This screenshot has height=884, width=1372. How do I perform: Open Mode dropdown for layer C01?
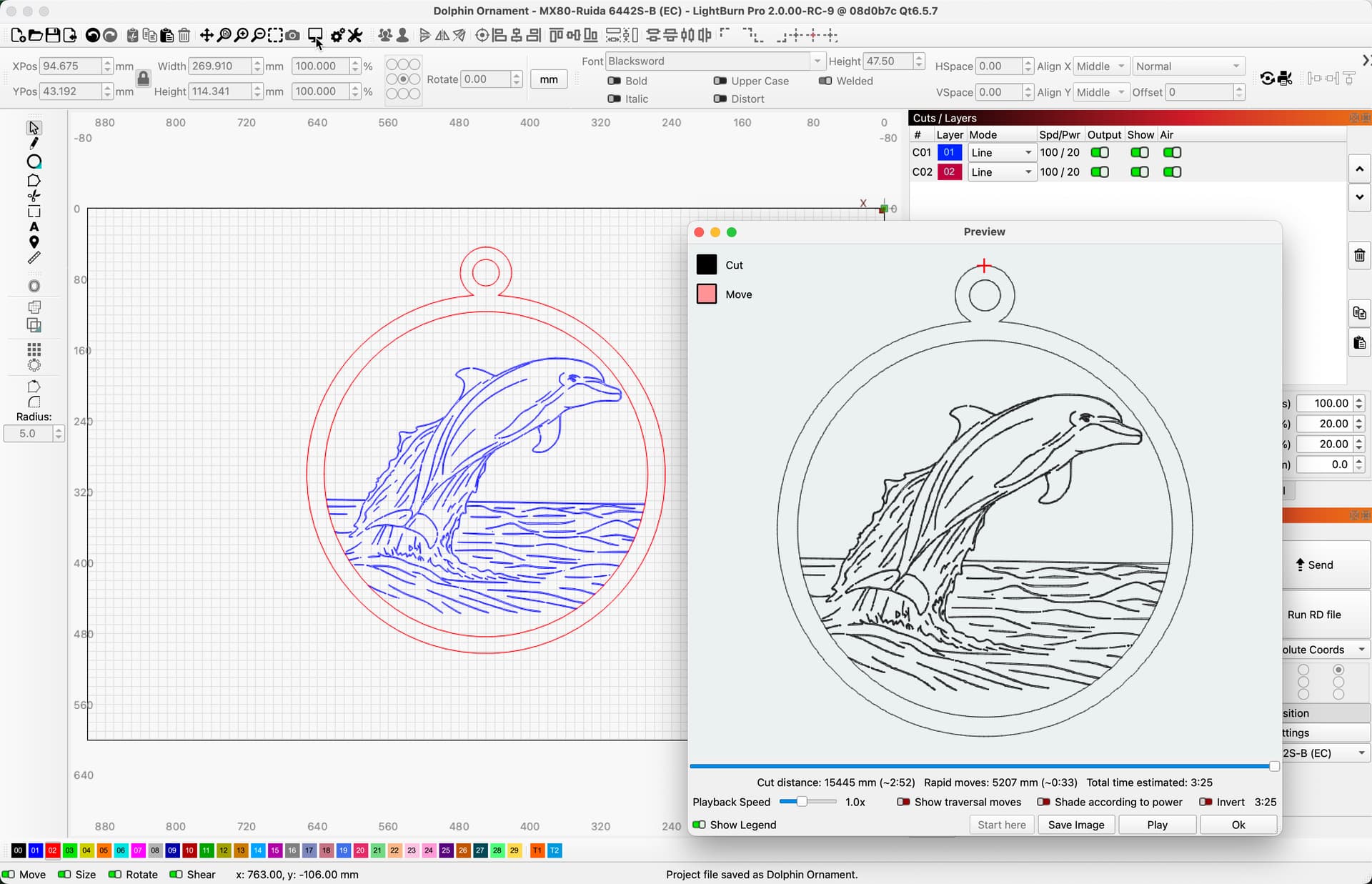tap(1002, 152)
